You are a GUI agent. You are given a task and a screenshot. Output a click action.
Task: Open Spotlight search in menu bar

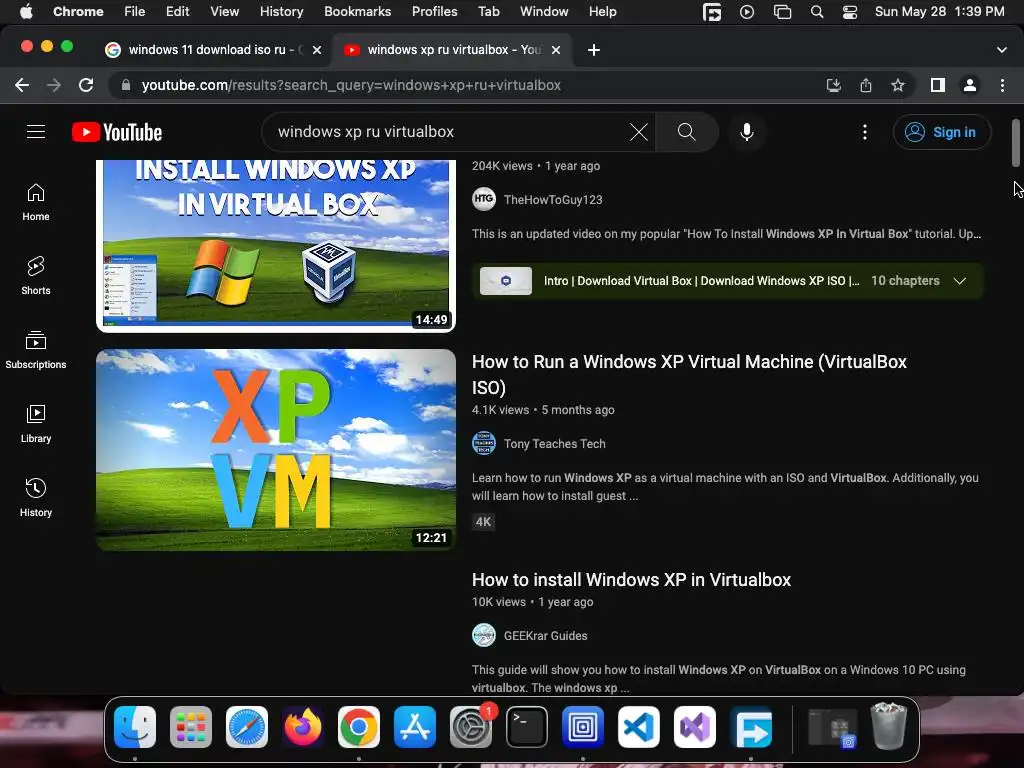pyautogui.click(x=816, y=12)
